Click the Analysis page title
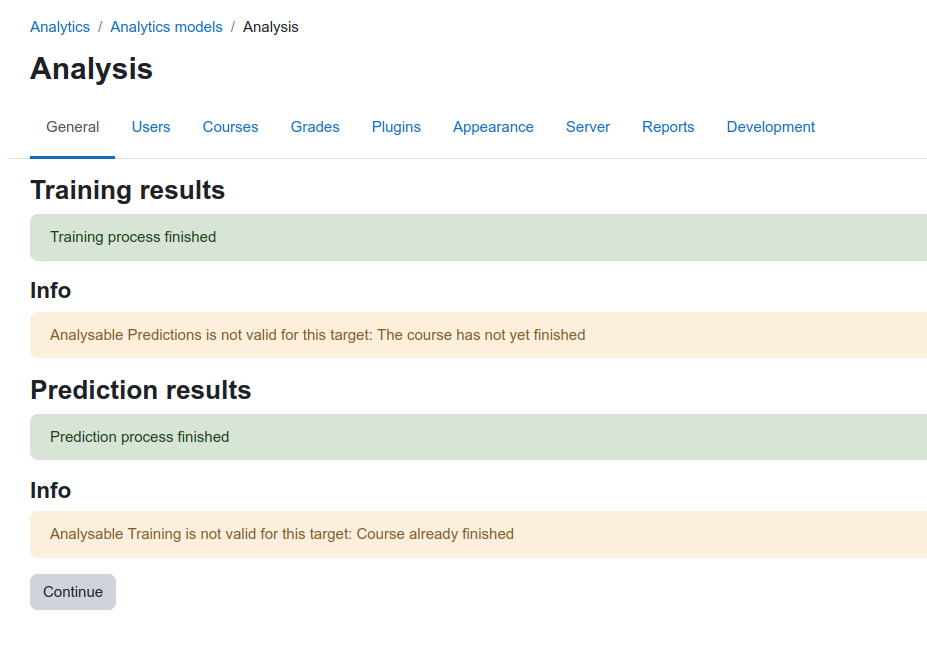This screenshot has height=661, width=927. coord(92,69)
